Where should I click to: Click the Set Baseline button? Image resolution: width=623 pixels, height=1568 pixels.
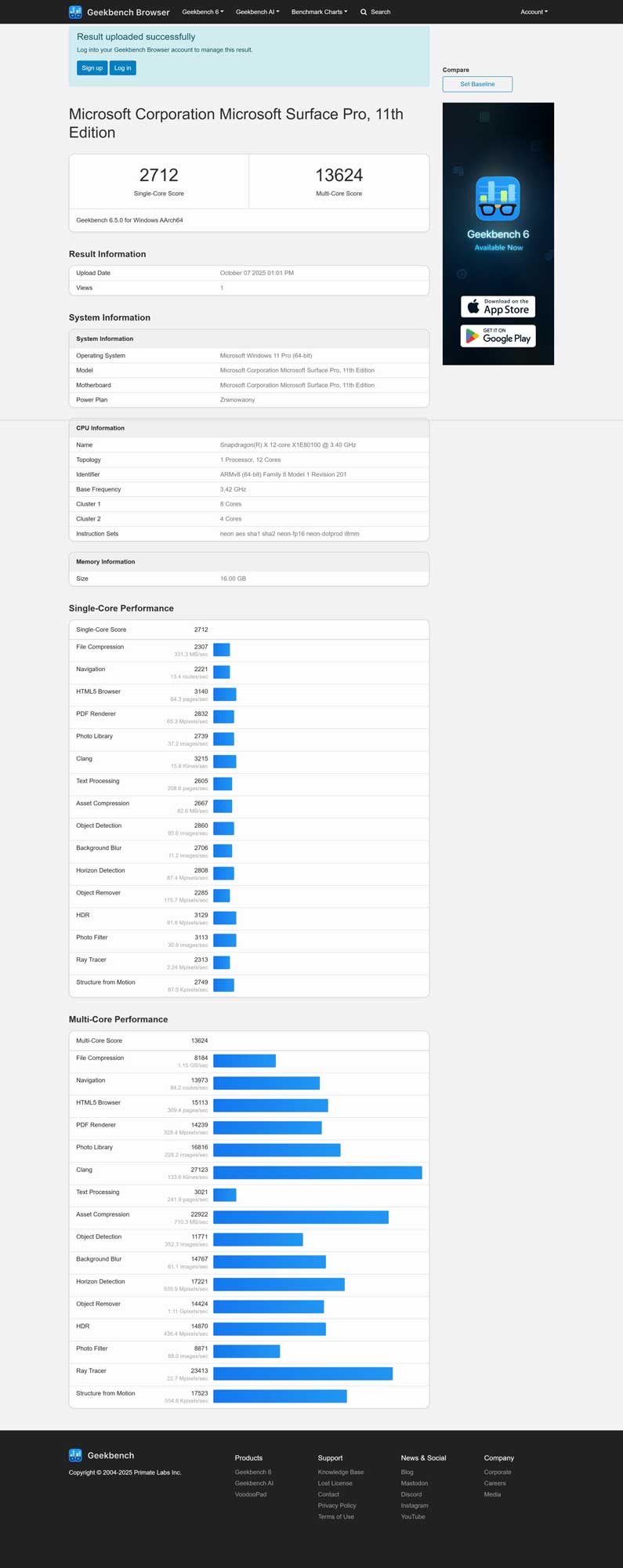(x=477, y=84)
